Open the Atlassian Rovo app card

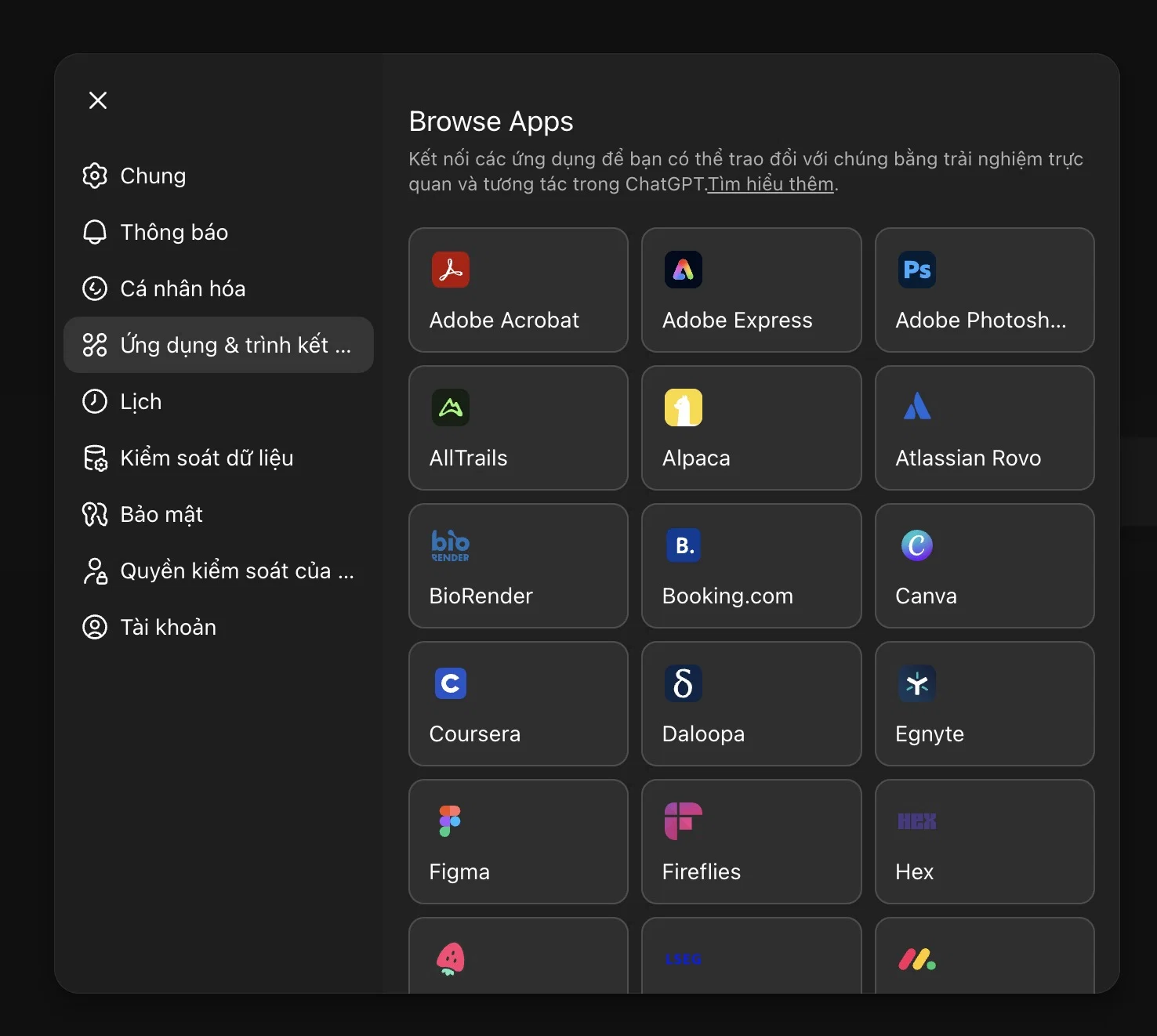point(985,428)
